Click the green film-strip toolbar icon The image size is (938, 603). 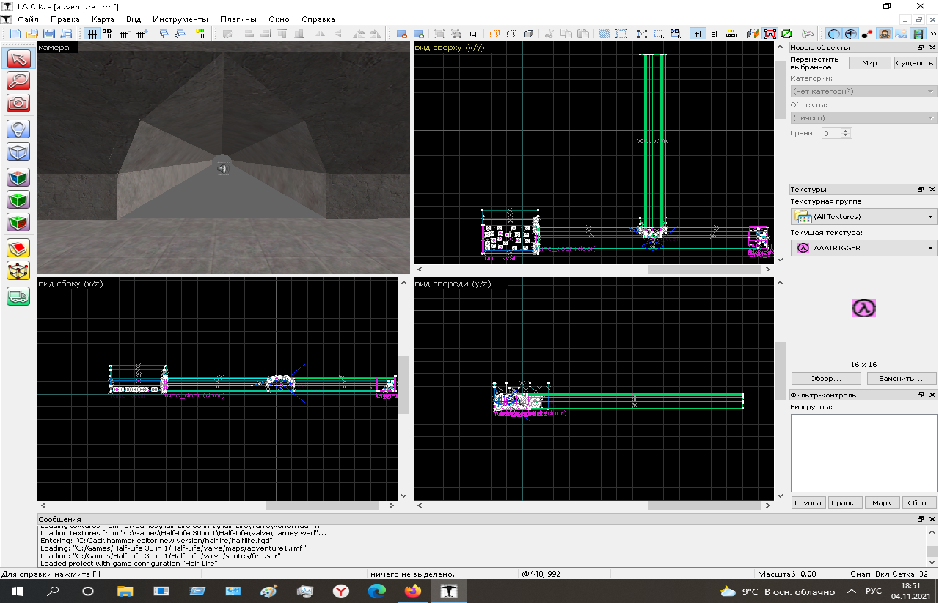(x=918, y=34)
